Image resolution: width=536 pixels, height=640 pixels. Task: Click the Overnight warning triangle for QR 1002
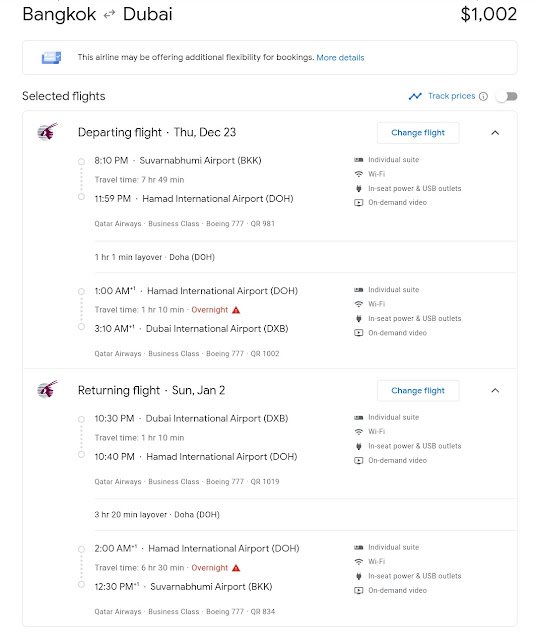pos(236,310)
